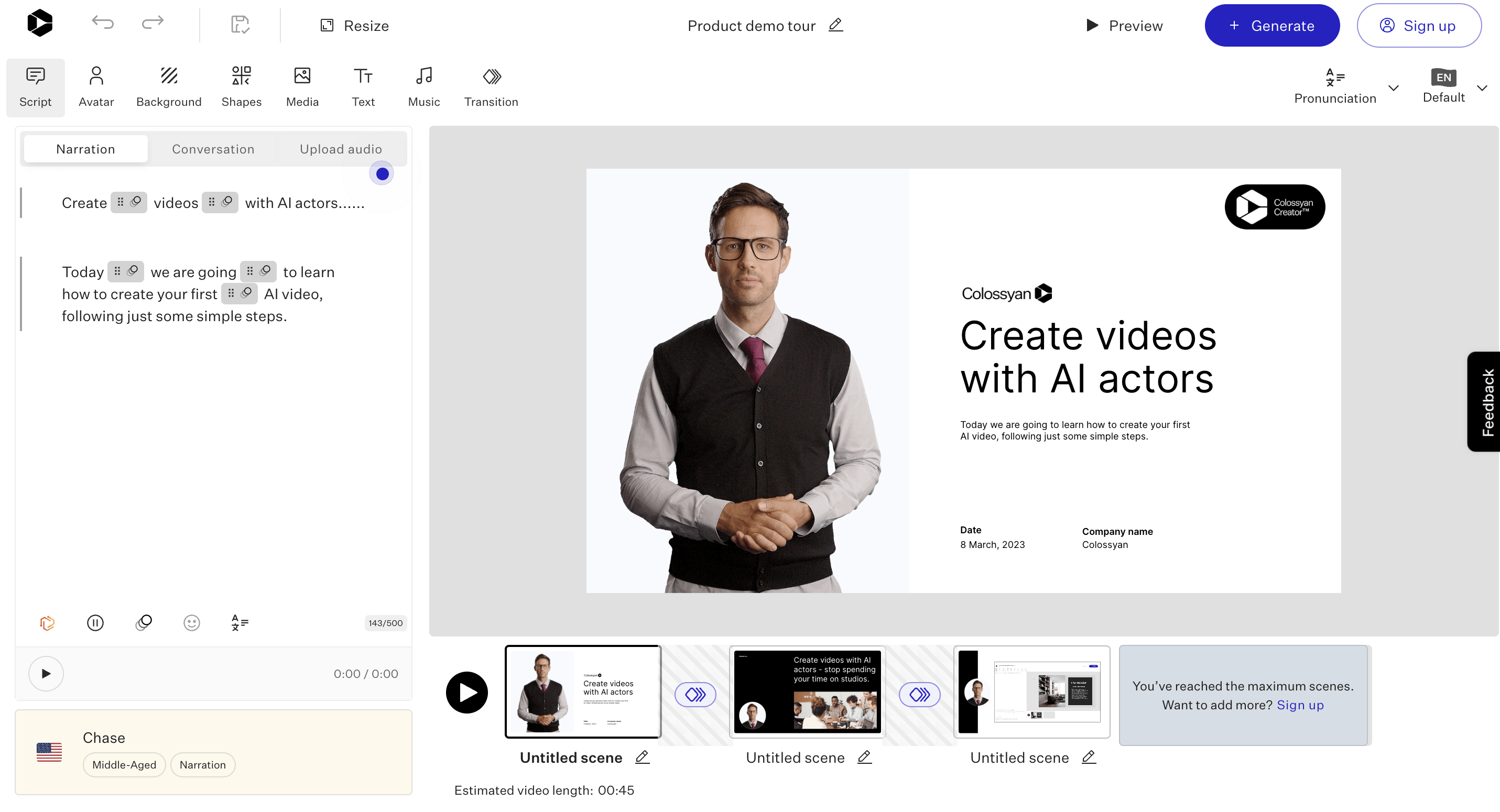This screenshot has width=1500, height=812.
Task: Click the undo arrow icon
Action: click(x=103, y=23)
